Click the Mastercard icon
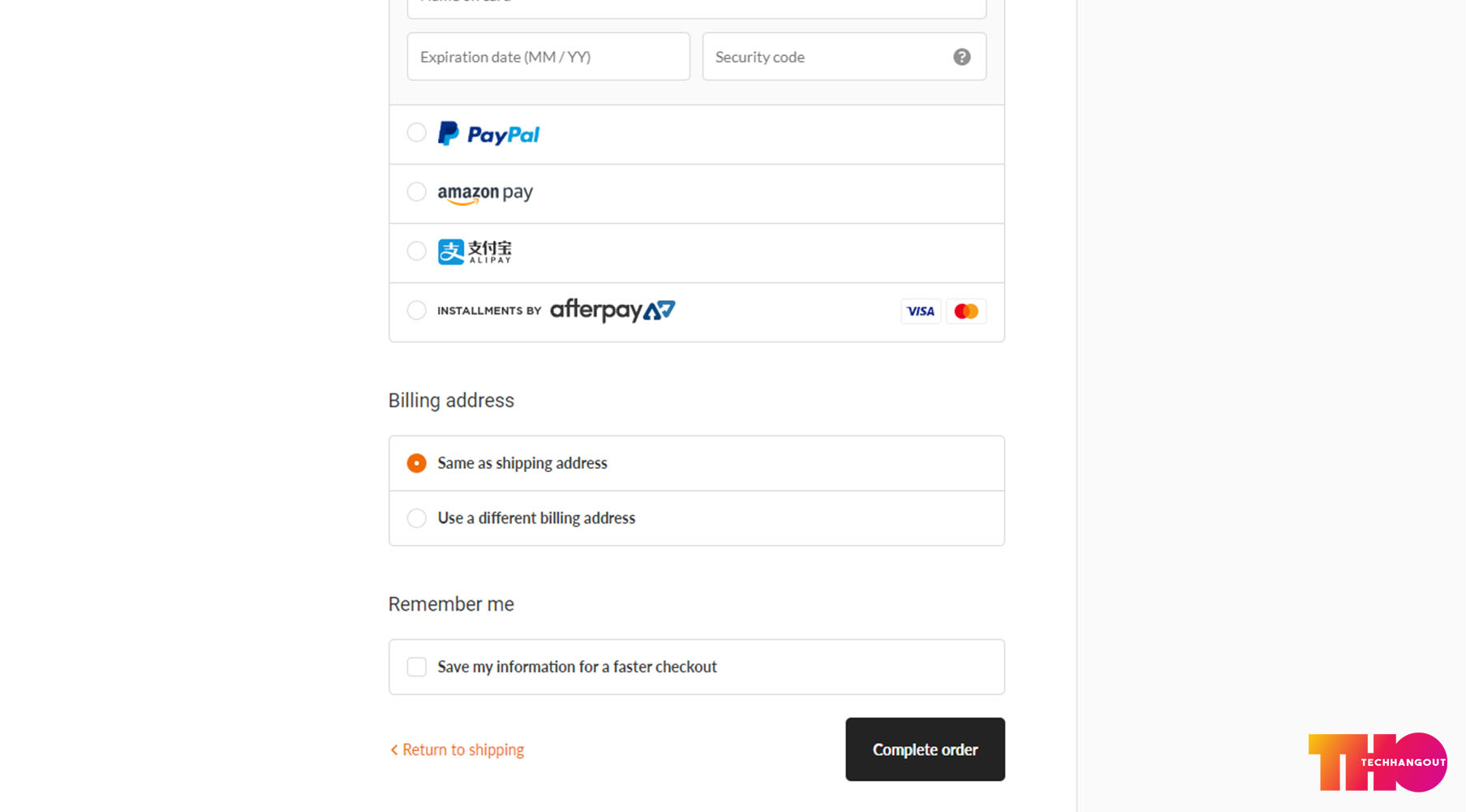Screen dimensions: 1466x812 point(966,311)
